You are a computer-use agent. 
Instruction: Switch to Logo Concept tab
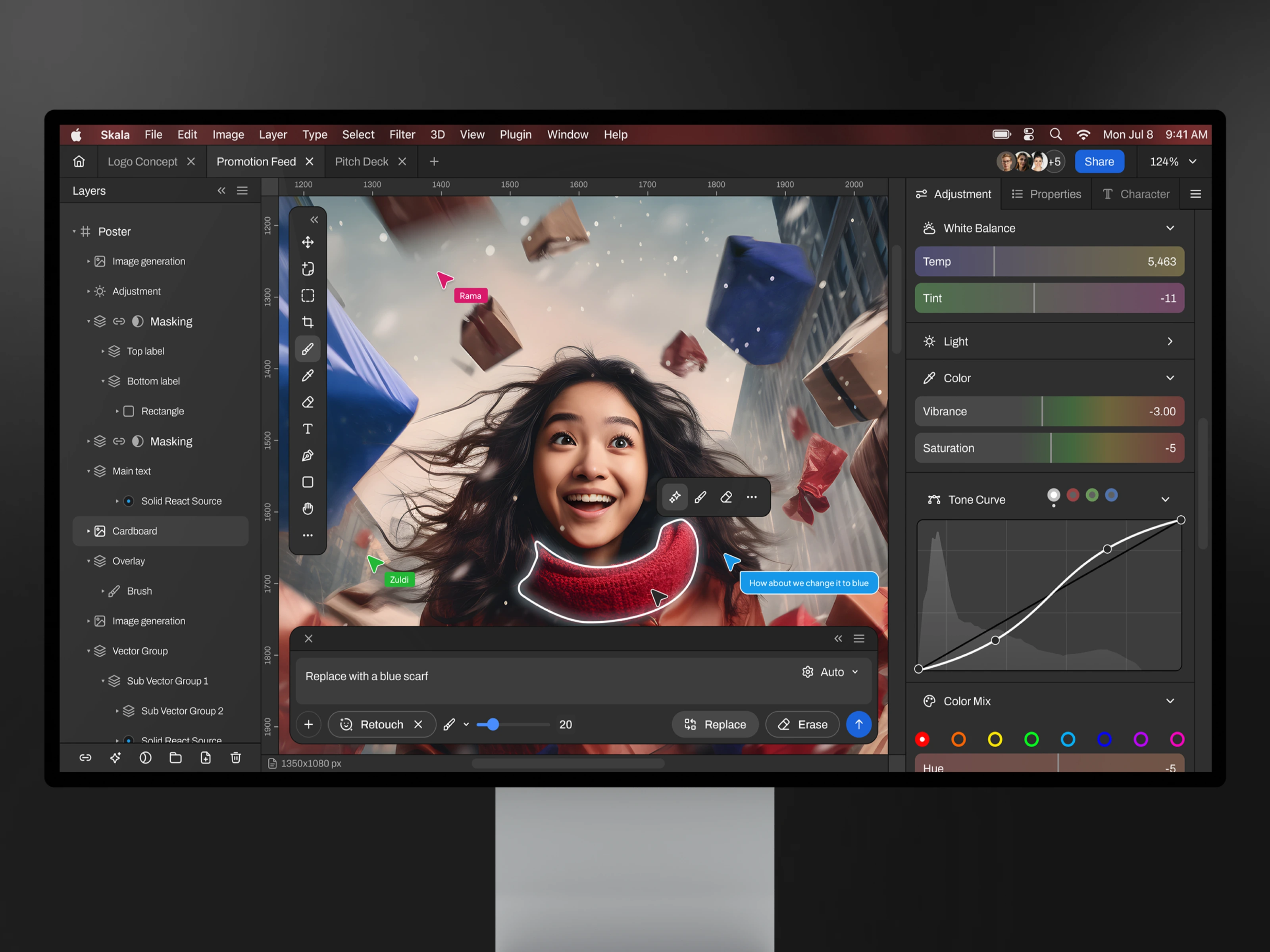point(142,162)
